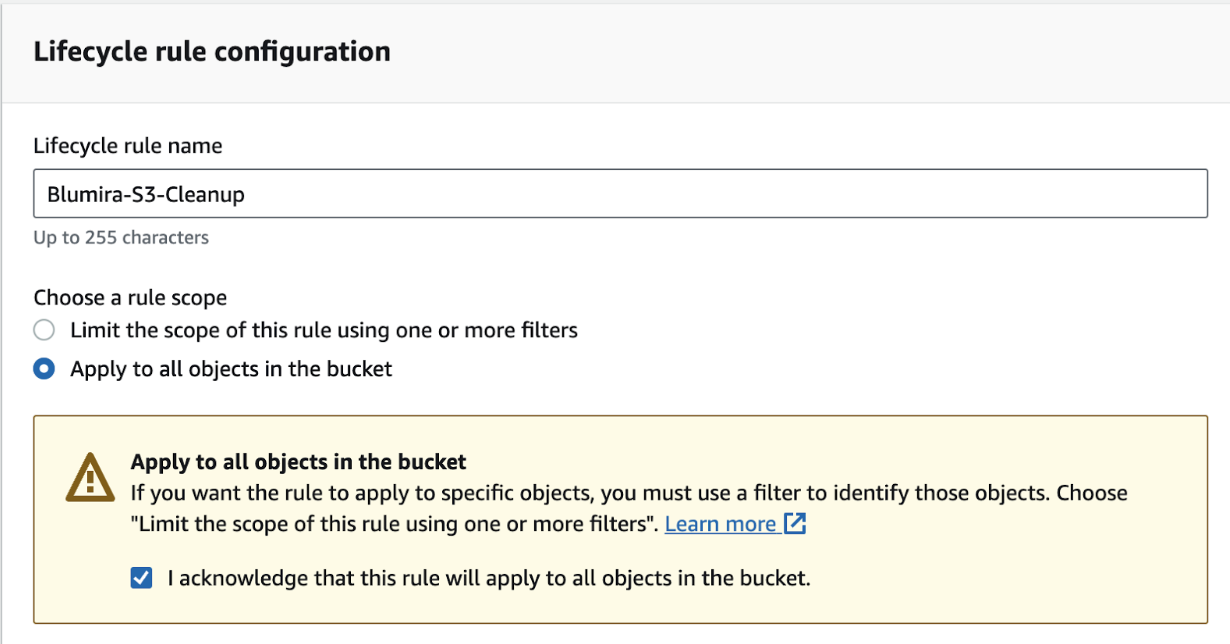Click the warning description paragraph text

click(x=629, y=508)
